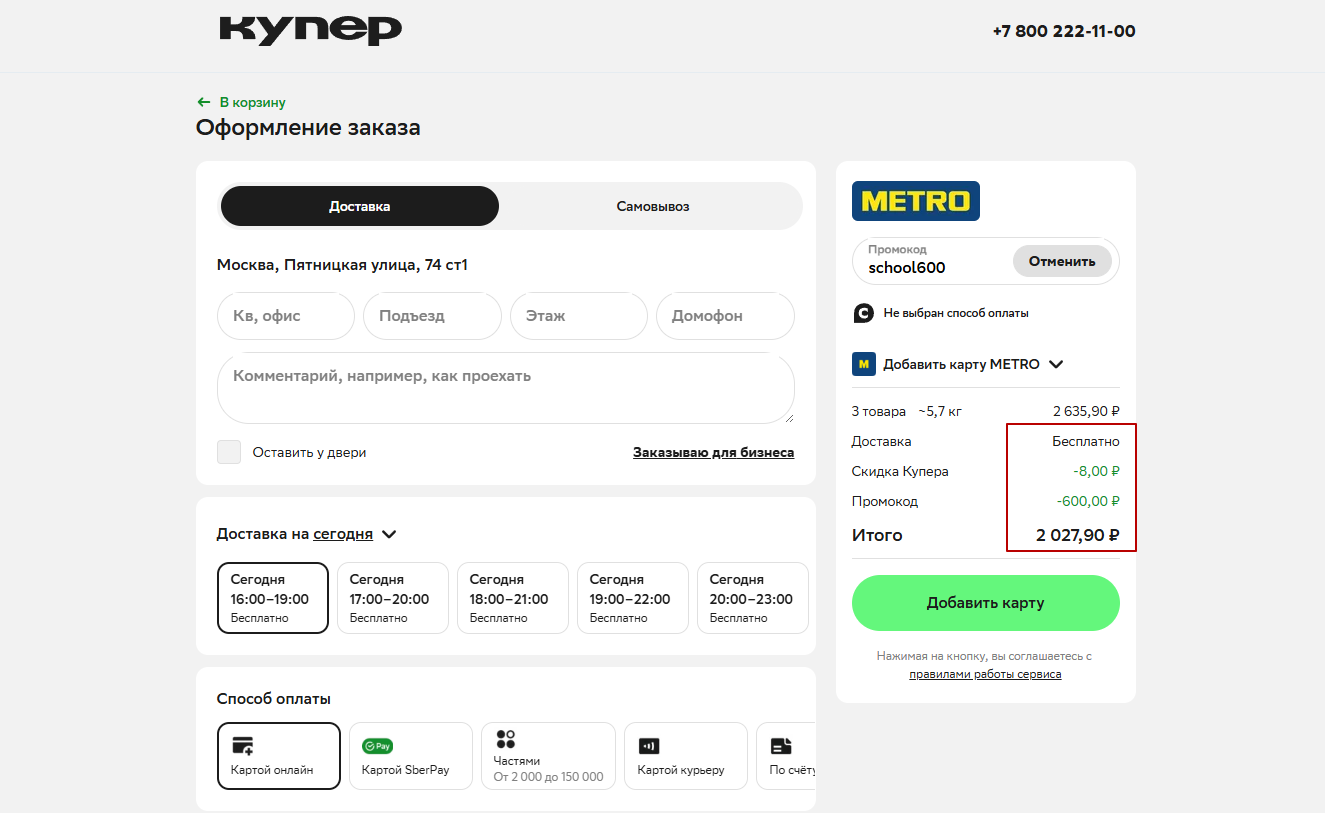Click the METRO store logo
Viewport: 1325px width, 813px height.
[915, 201]
